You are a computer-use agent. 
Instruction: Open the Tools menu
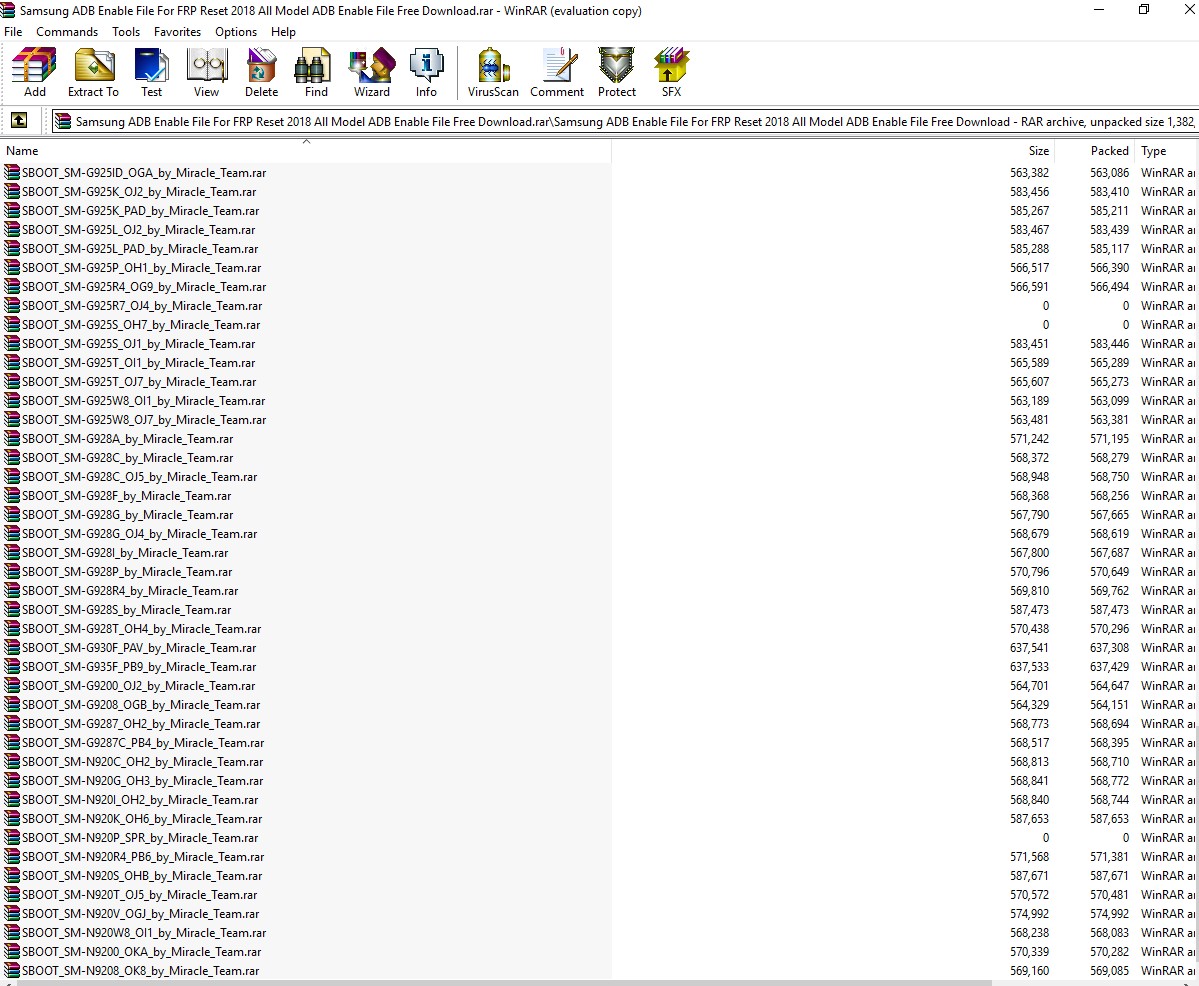tap(125, 31)
